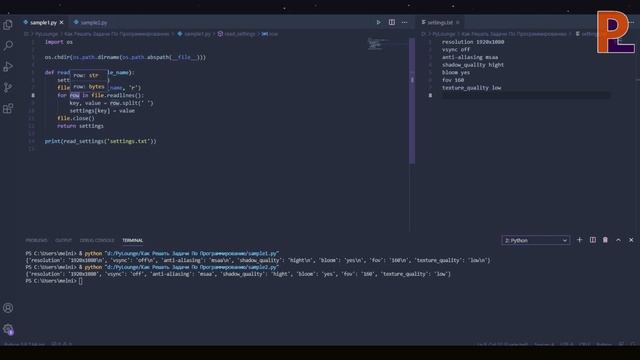Open the Manage gear menu
The image size is (640, 360).
(8, 329)
